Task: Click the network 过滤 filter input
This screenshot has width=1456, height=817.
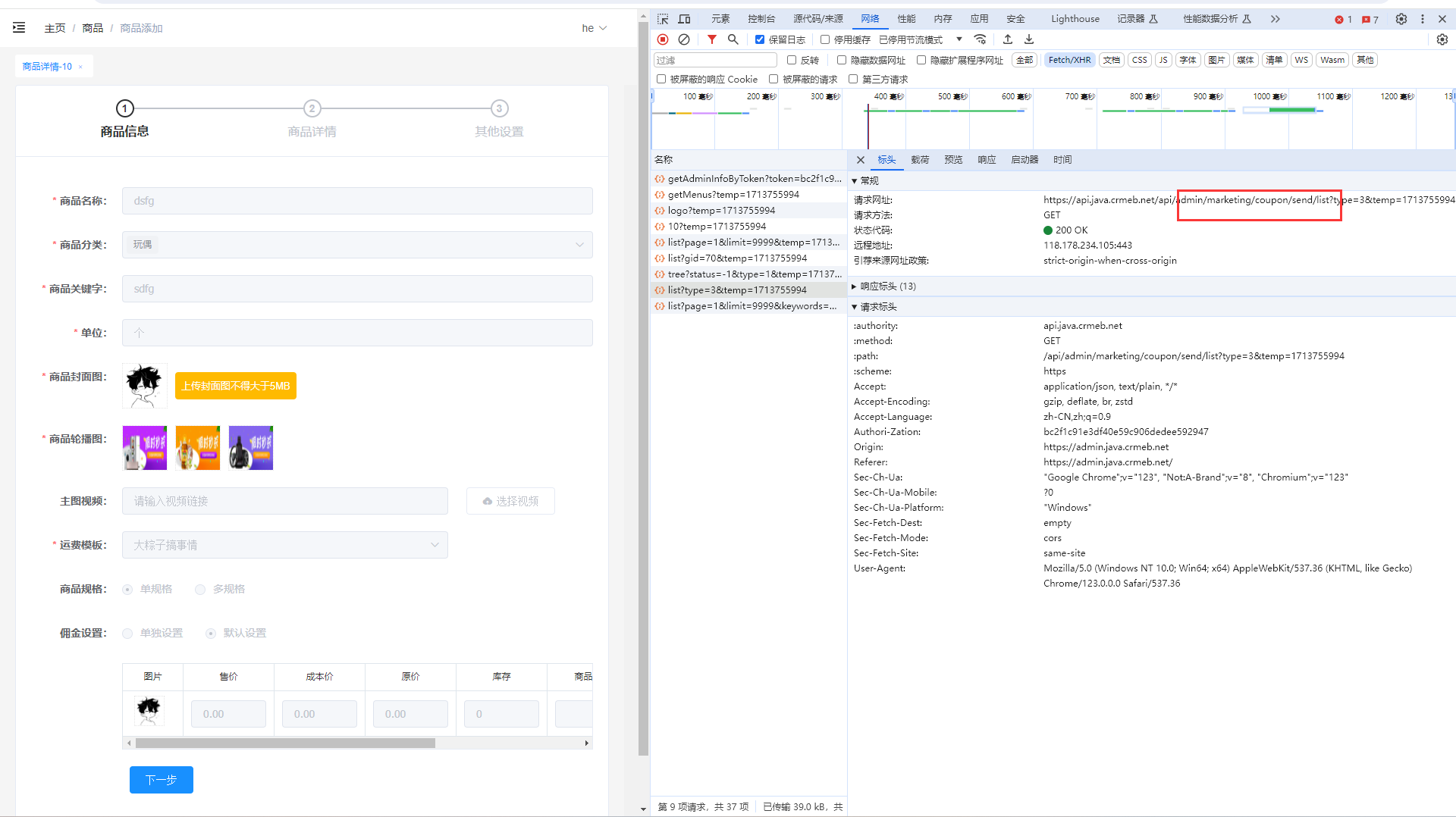Action: [715, 60]
